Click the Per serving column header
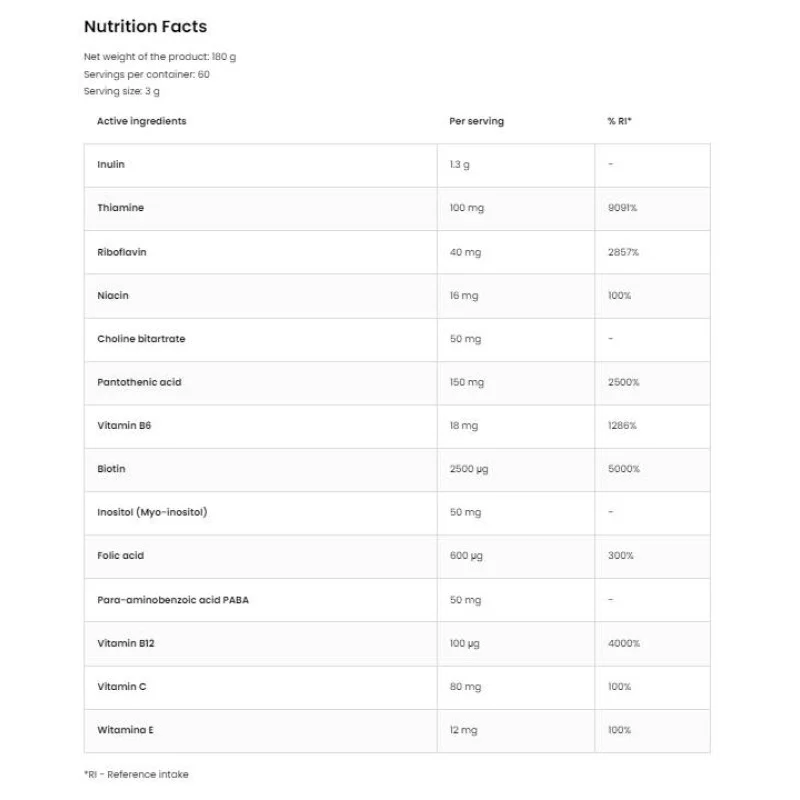800x800 pixels. click(x=476, y=121)
